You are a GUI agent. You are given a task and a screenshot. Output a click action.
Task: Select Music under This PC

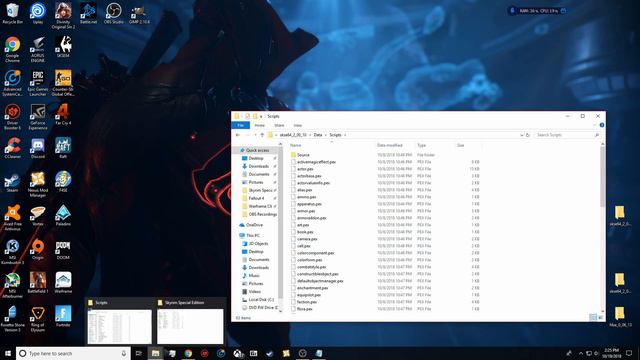pos(254,276)
